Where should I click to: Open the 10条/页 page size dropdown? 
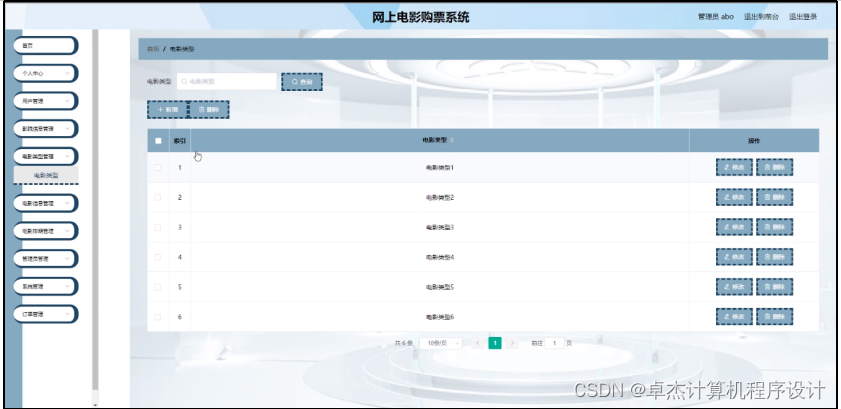(442, 343)
